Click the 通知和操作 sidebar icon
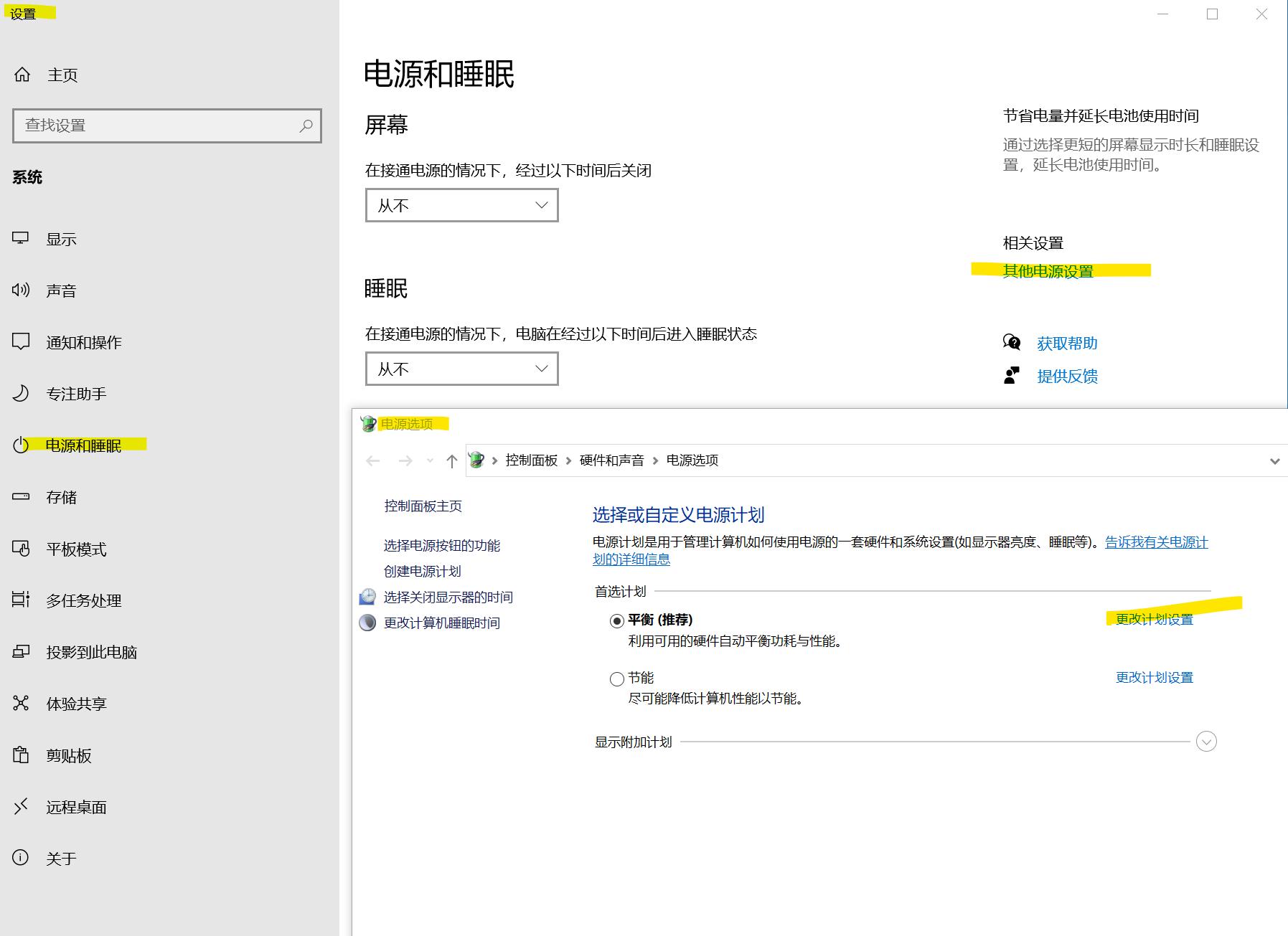The height and width of the screenshot is (936, 1288). 21,342
